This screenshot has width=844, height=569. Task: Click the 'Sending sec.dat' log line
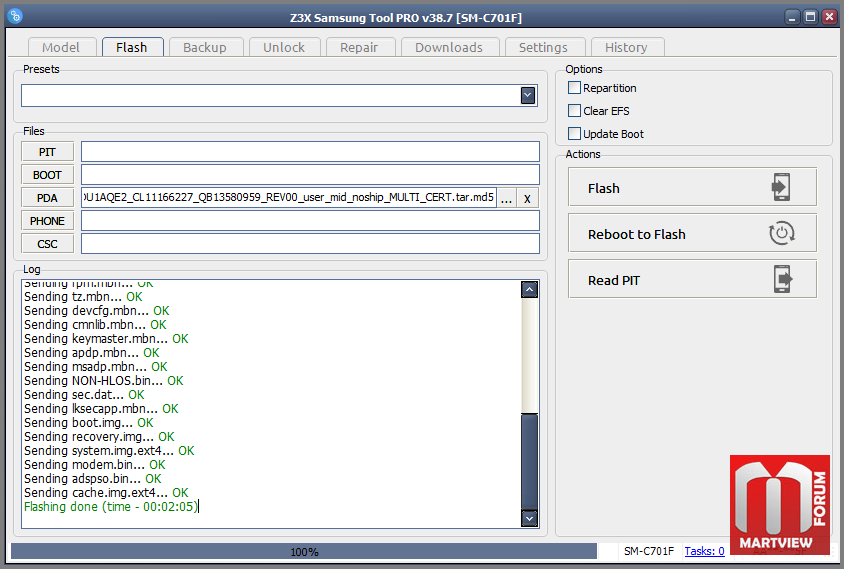(84, 395)
